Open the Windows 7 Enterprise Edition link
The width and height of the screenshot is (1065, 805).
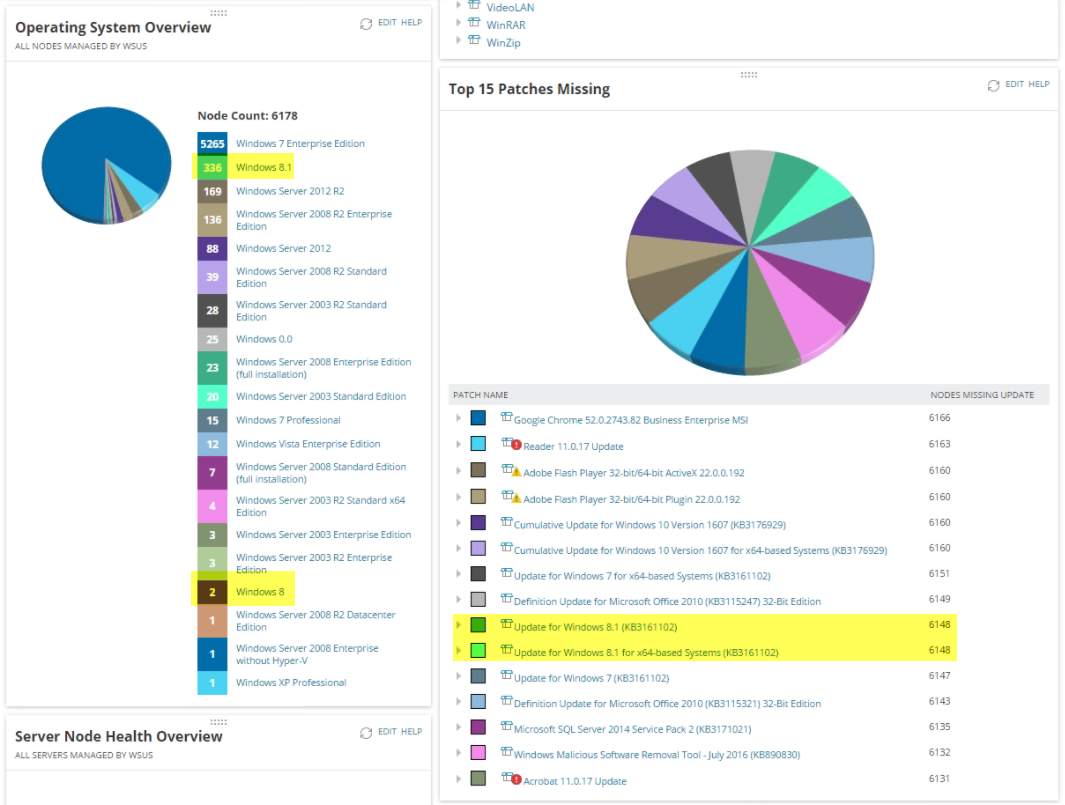[300, 144]
